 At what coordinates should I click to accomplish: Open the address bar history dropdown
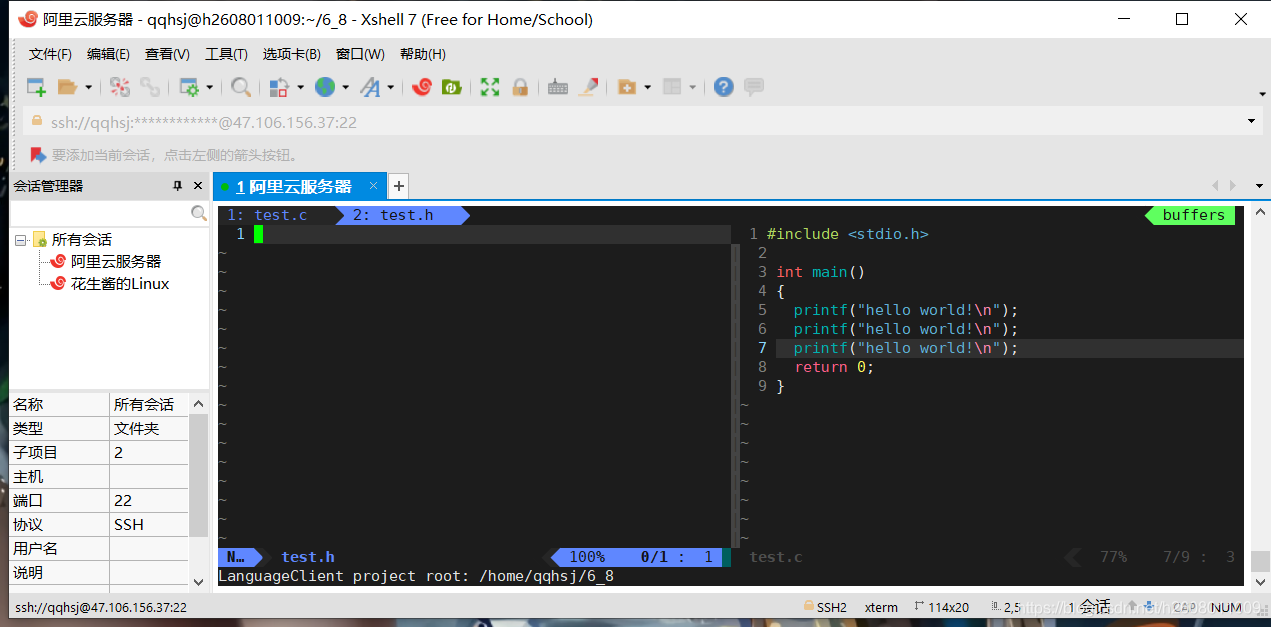pyautogui.click(x=1252, y=122)
